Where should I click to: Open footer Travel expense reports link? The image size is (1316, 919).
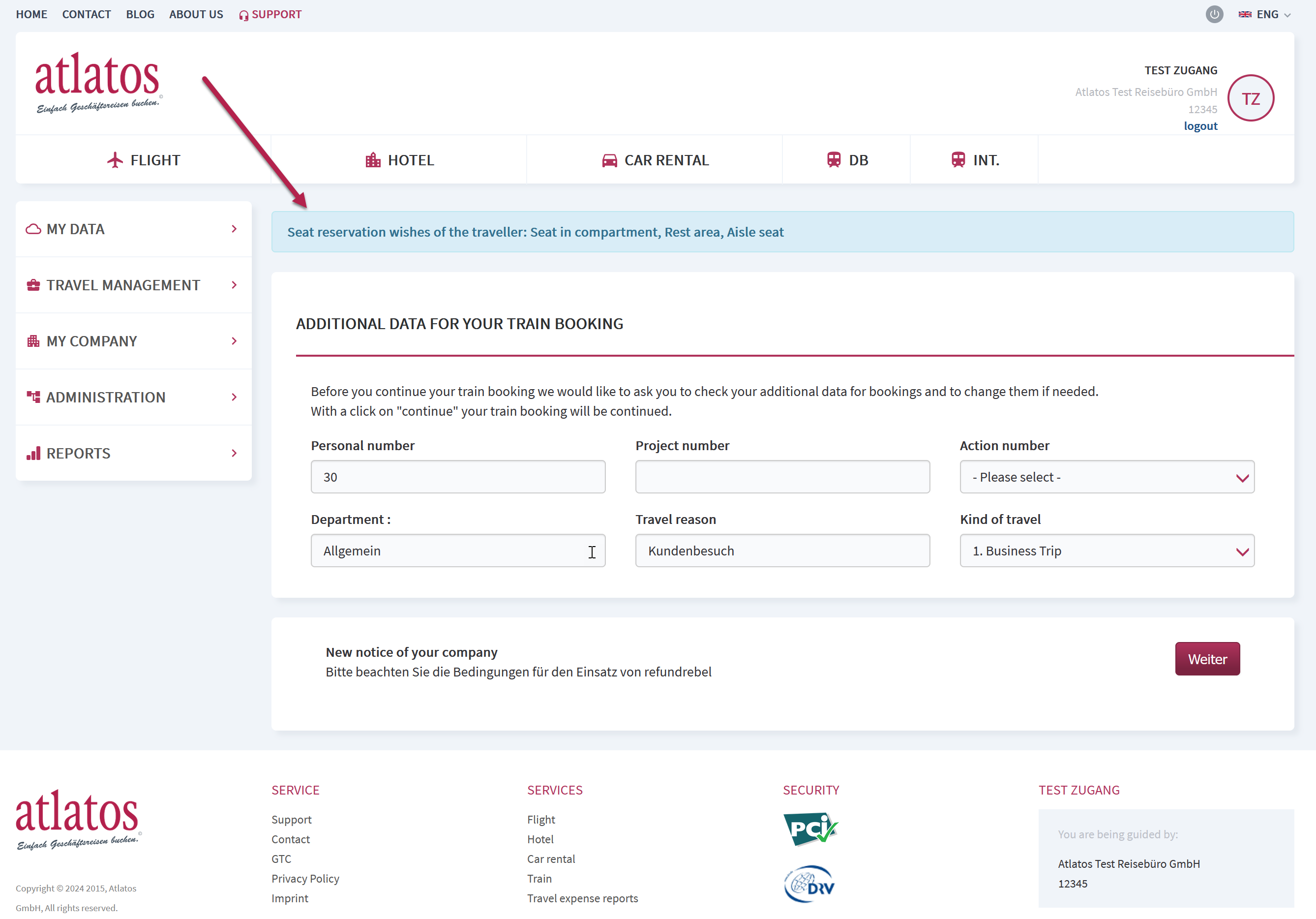[x=582, y=898]
